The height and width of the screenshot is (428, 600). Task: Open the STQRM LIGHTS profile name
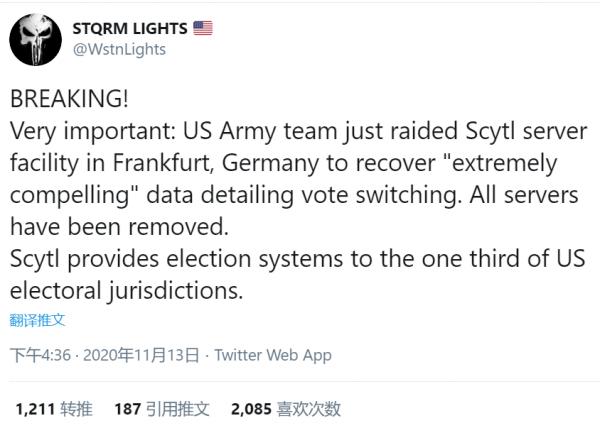(129, 28)
